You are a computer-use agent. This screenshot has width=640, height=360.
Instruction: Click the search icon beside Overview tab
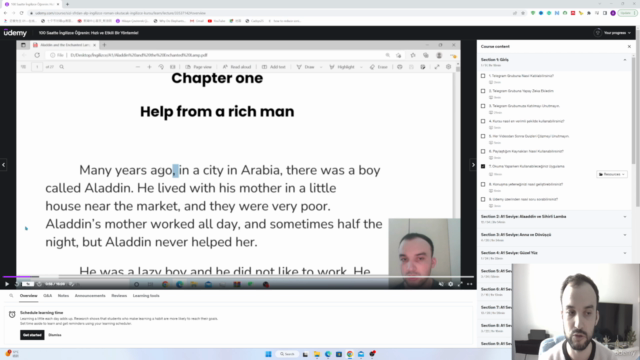click(11, 296)
